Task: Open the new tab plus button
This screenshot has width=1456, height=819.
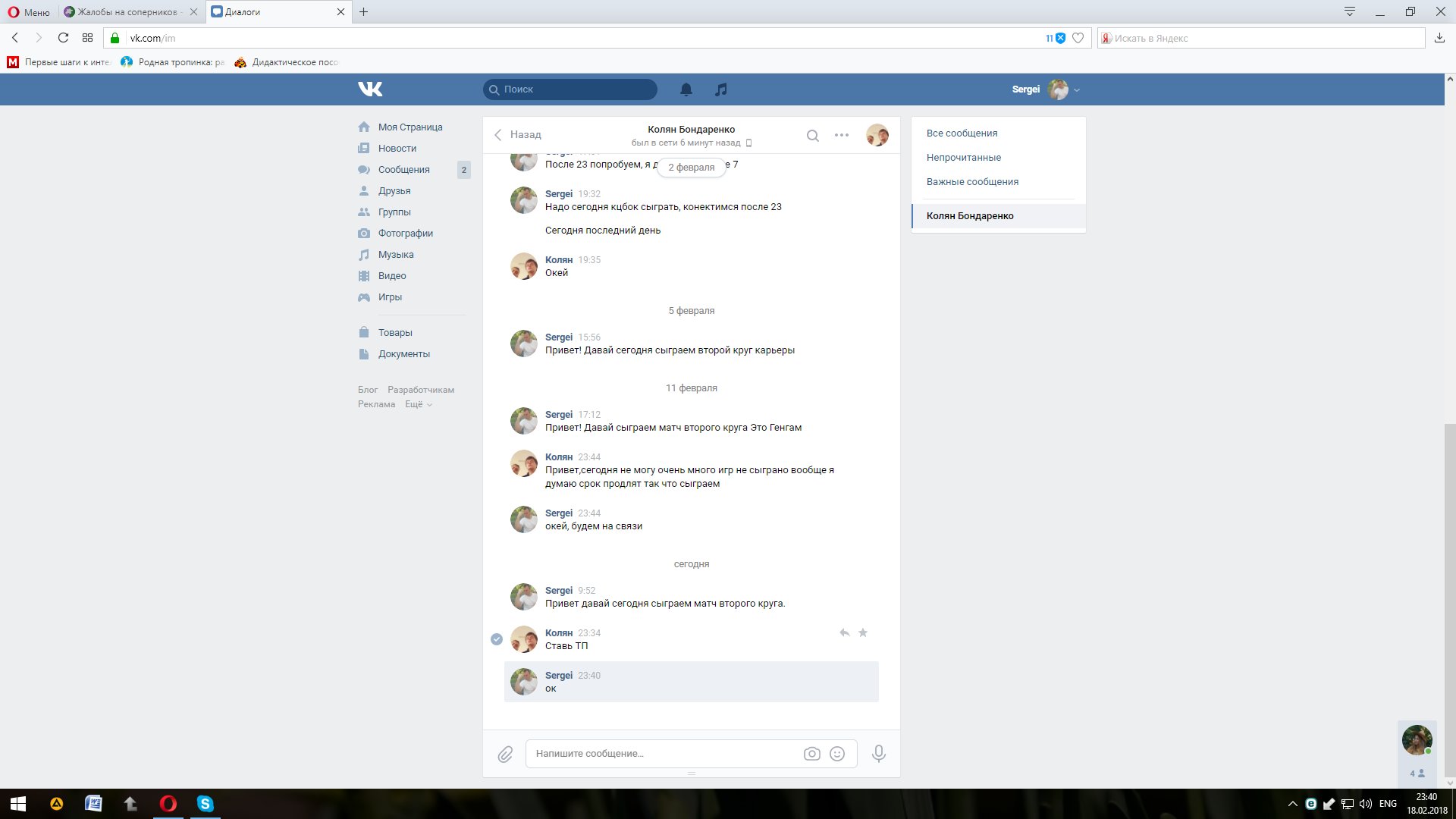Action: click(x=363, y=12)
